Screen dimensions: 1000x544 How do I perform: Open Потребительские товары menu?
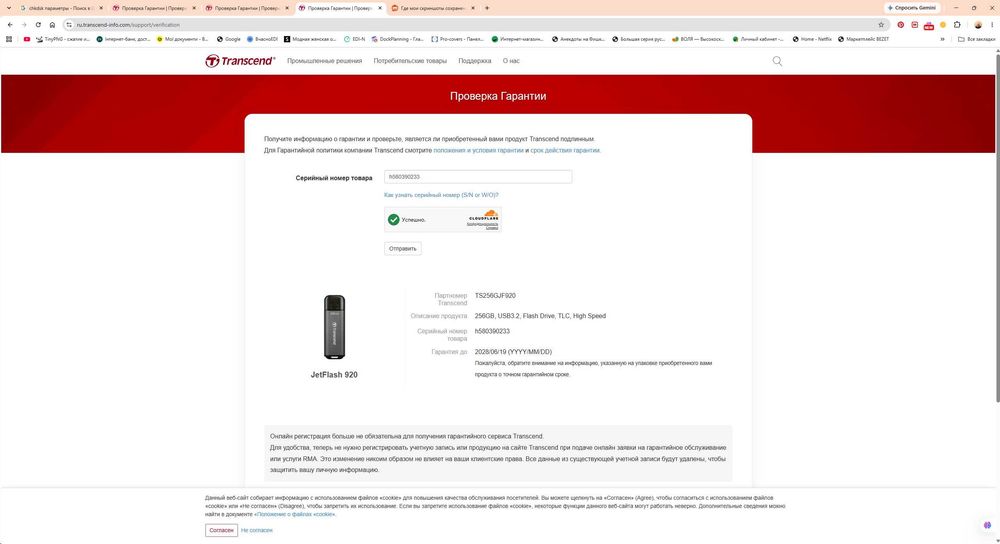[410, 61]
